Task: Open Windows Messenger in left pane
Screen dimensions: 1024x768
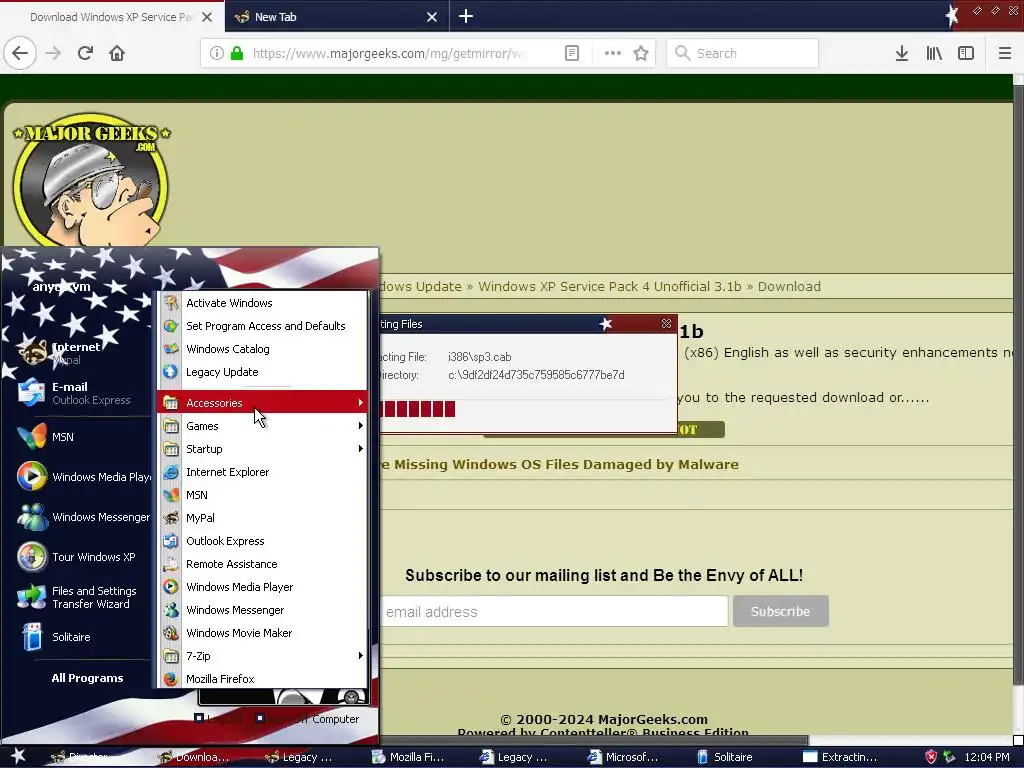Action: pyautogui.click(x=82, y=517)
